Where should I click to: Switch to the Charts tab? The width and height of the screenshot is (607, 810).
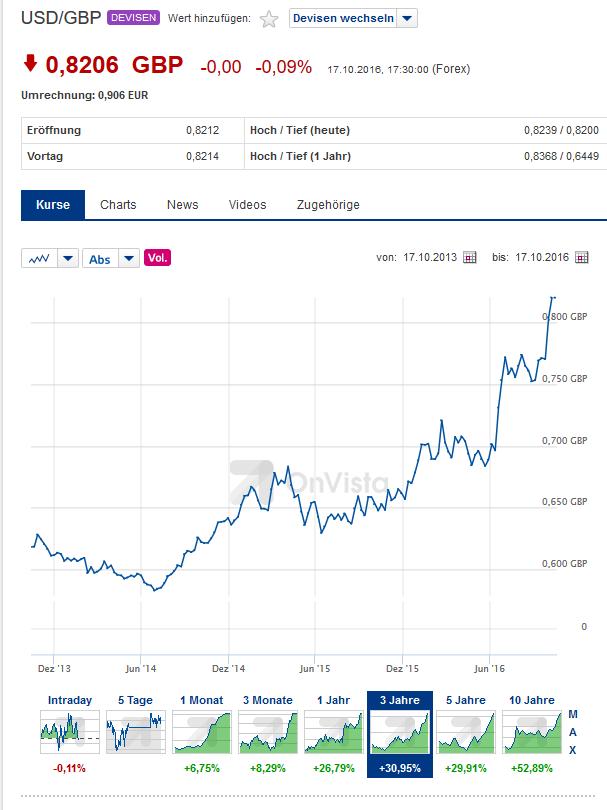(118, 205)
